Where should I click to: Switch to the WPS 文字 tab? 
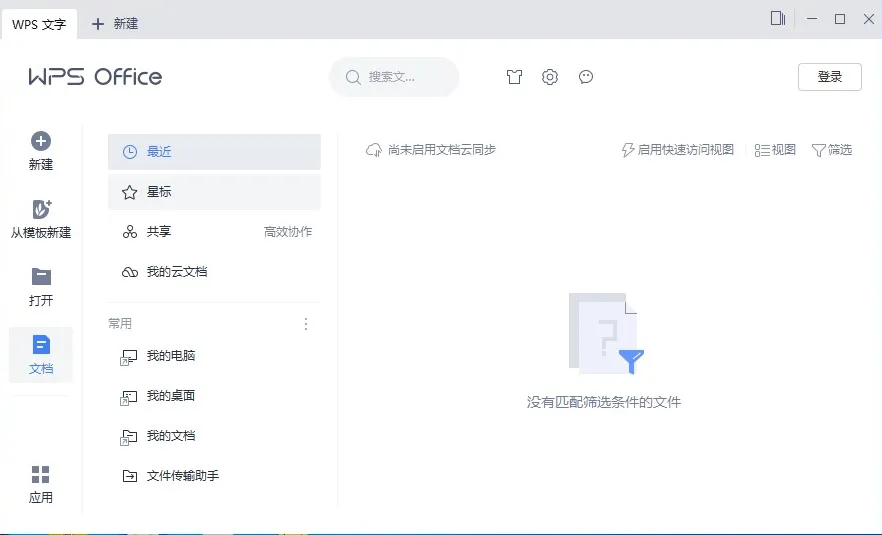(x=39, y=24)
